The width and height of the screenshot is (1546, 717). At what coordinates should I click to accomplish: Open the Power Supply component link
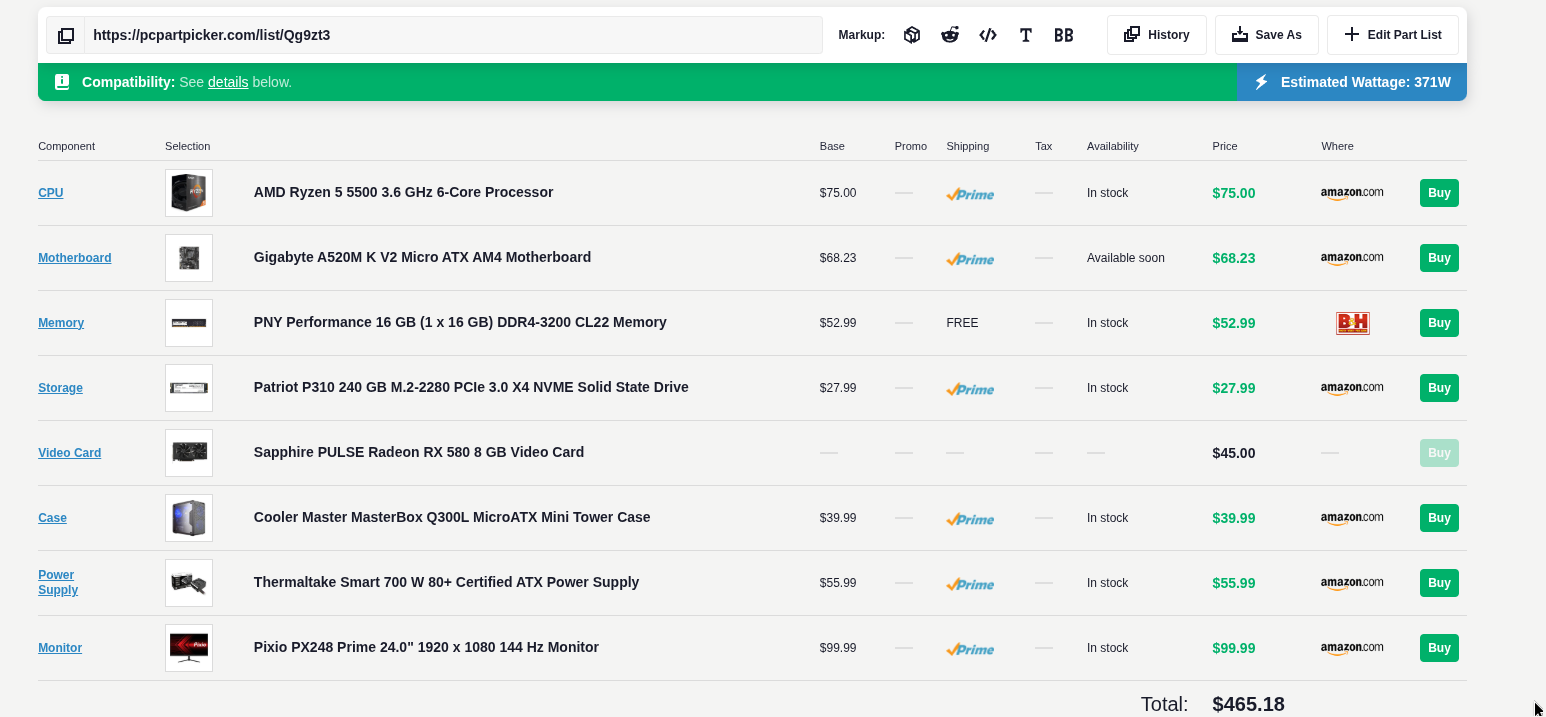[58, 582]
